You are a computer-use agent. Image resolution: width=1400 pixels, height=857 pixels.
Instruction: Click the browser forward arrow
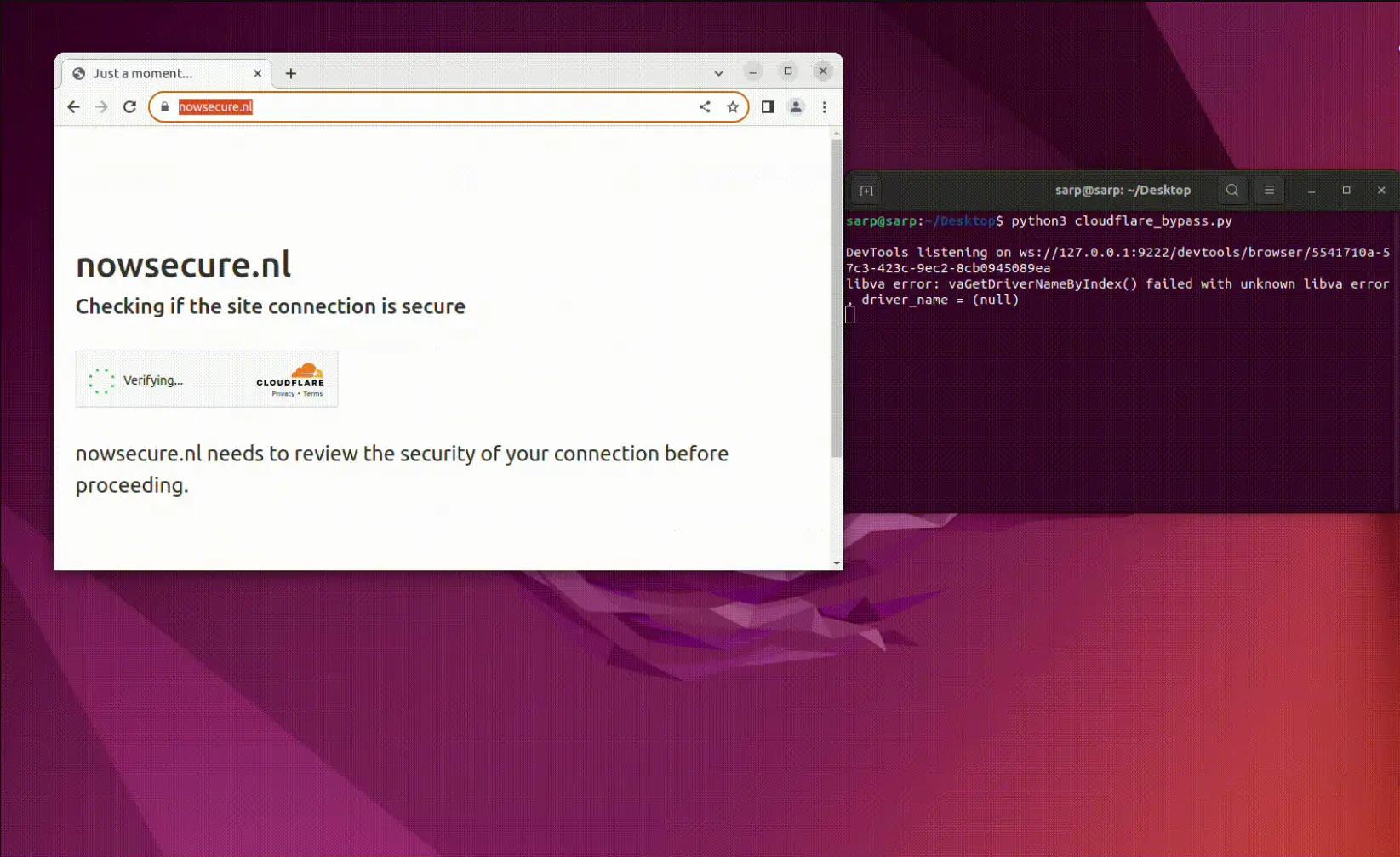pos(101,107)
